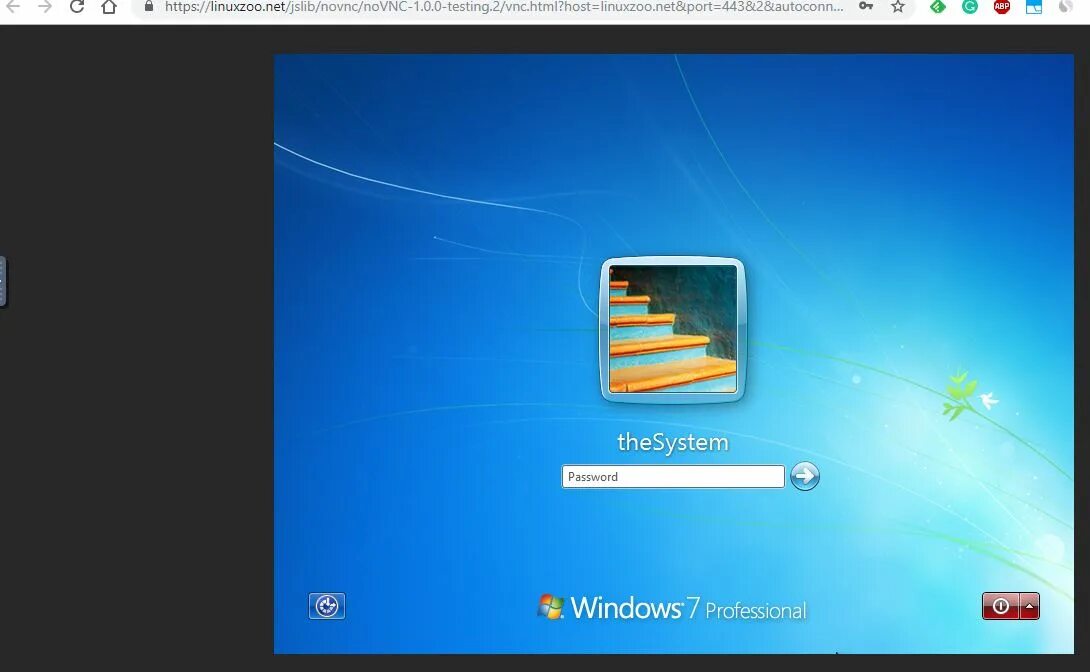The image size is (1090, 672).
Task: Click the browser reload button
Action: (77, 7)
